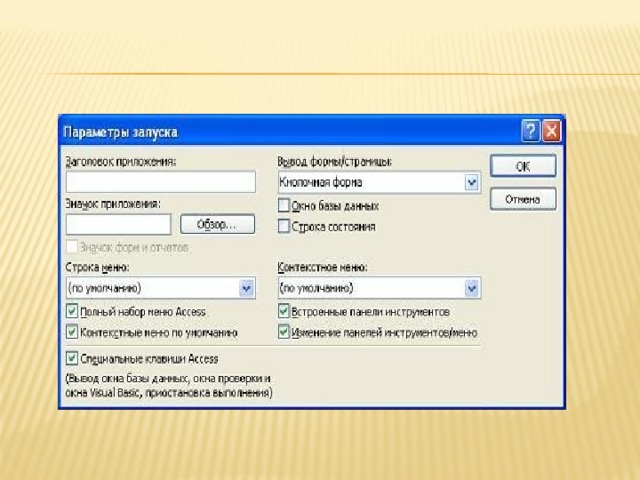Viewport: 640px width, 480px height.
Task: Uncheck Специальные клавиши Access checkbox
Action: pos(72,358)
